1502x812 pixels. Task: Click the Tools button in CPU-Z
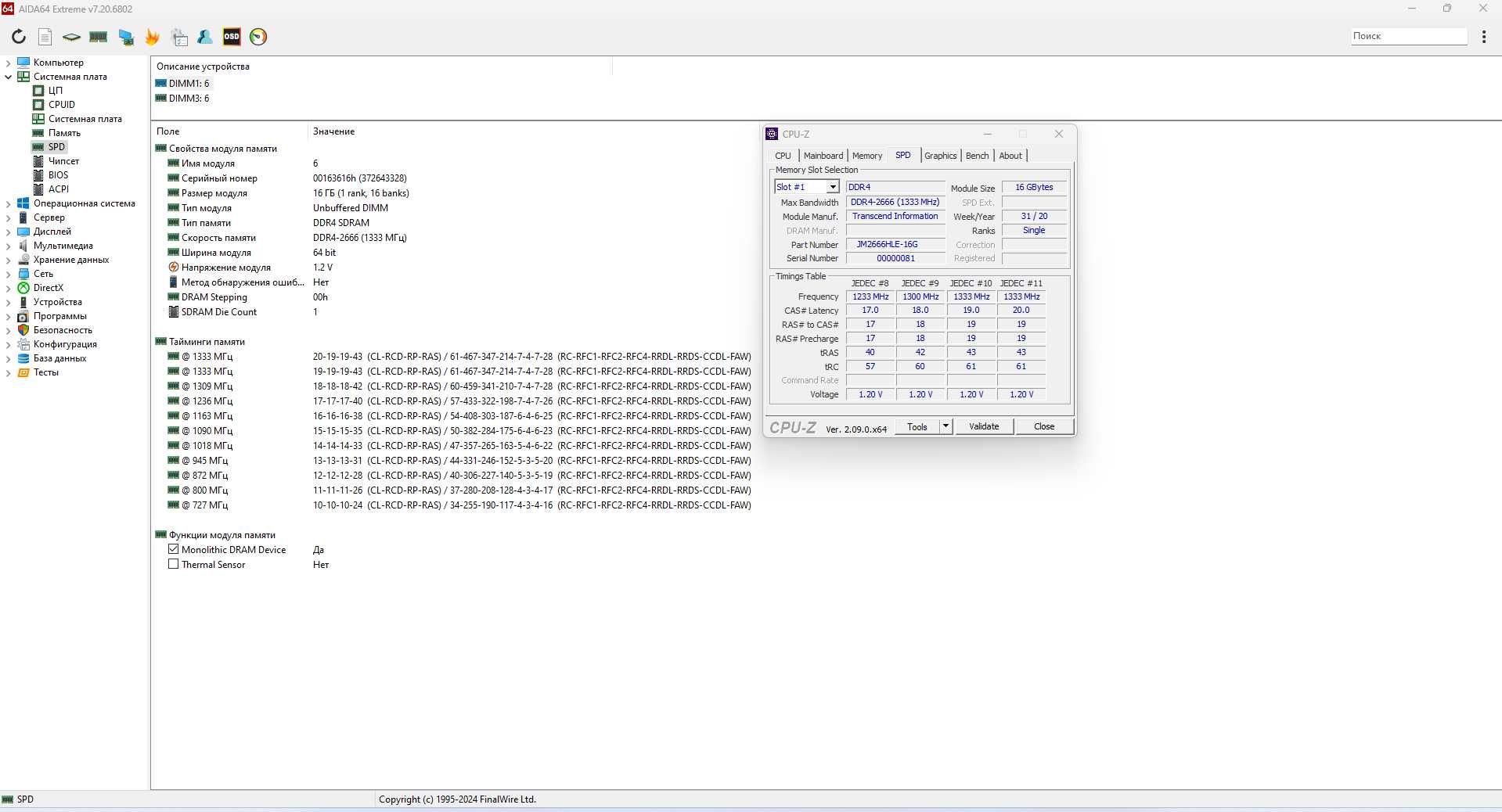(x=917, y=426)
